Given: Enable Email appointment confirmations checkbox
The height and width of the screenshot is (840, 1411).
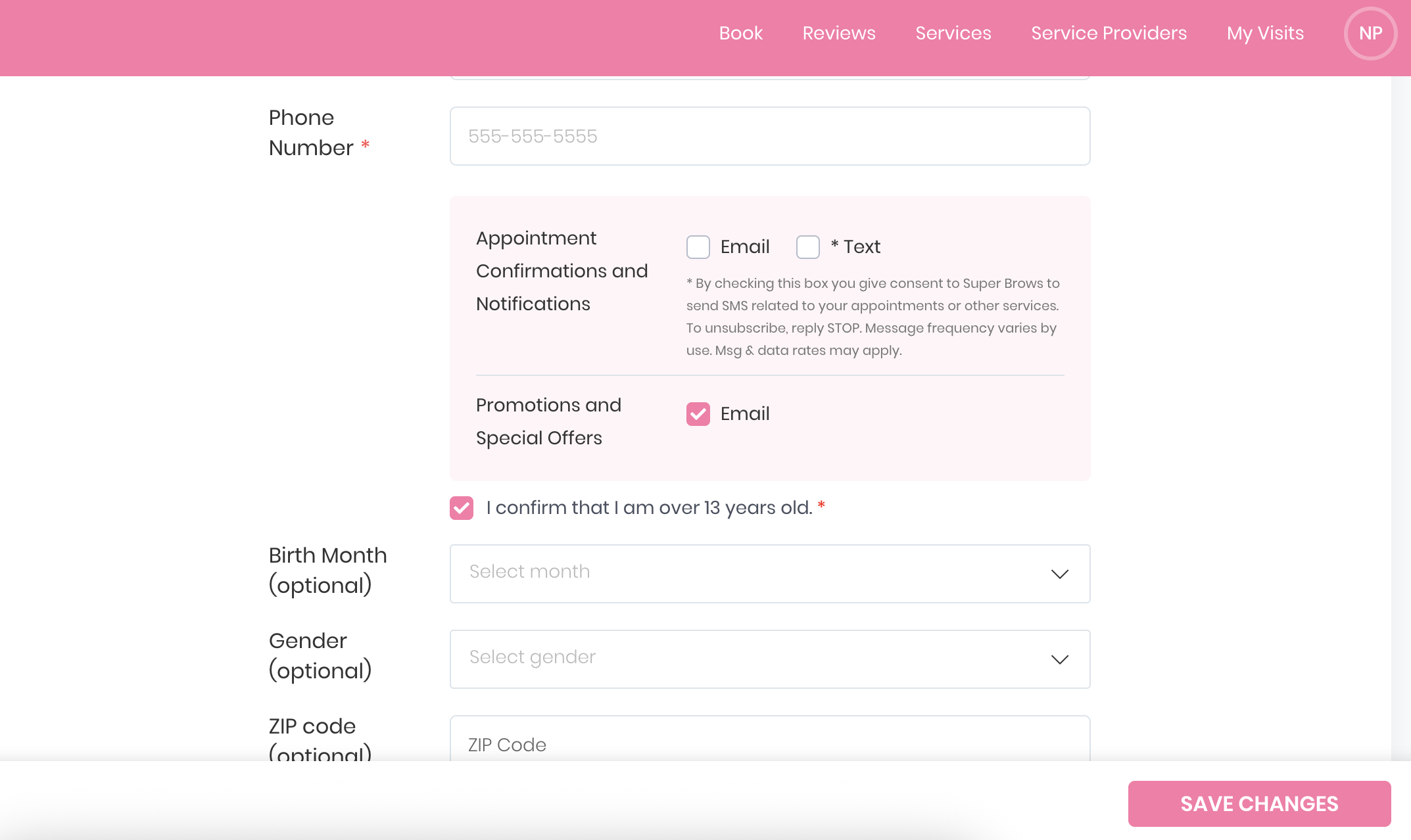Looking at the screenshot, I should pyautogui.click(x=698, y=247).
